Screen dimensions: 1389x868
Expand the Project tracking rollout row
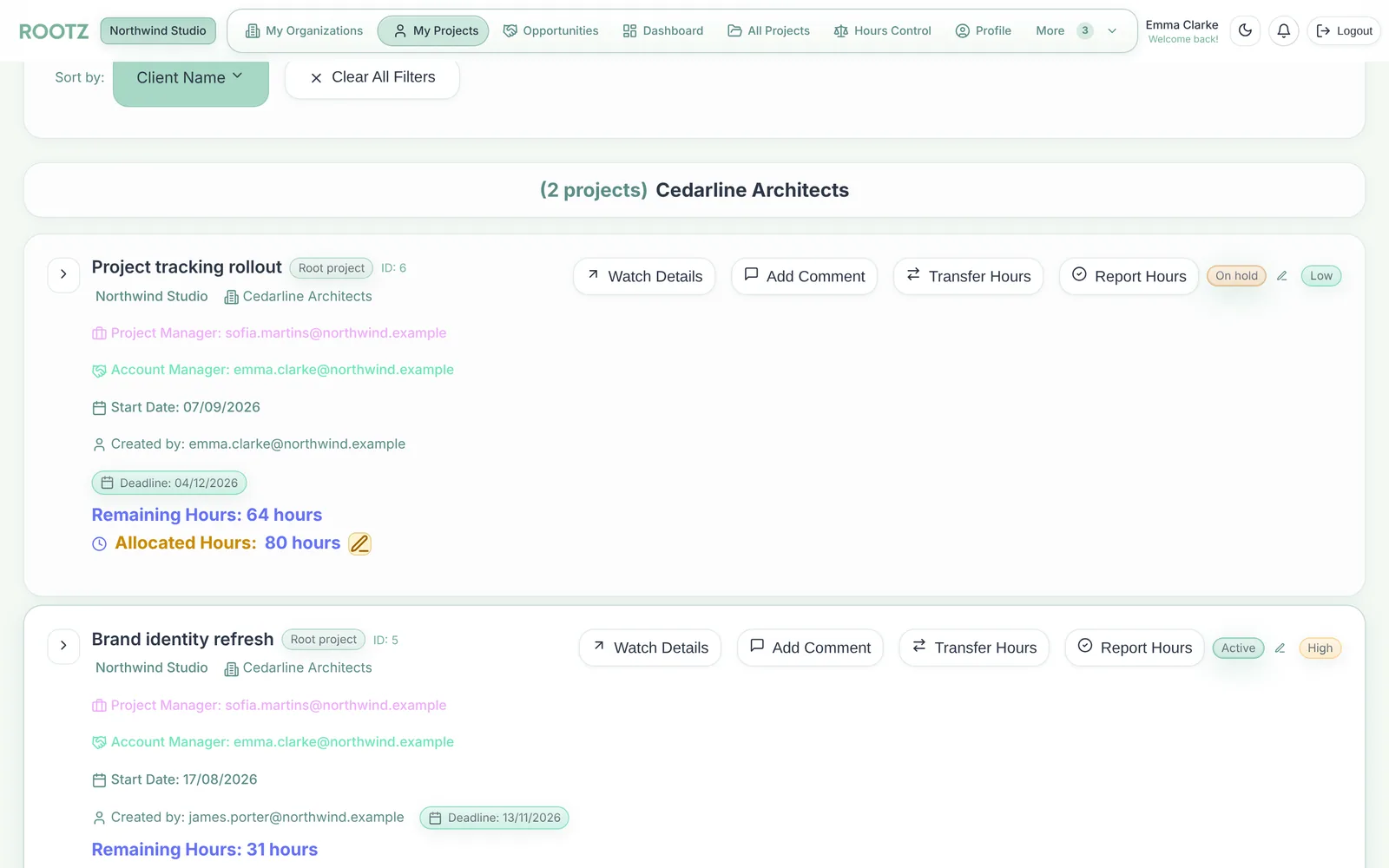tap(63, 274)
